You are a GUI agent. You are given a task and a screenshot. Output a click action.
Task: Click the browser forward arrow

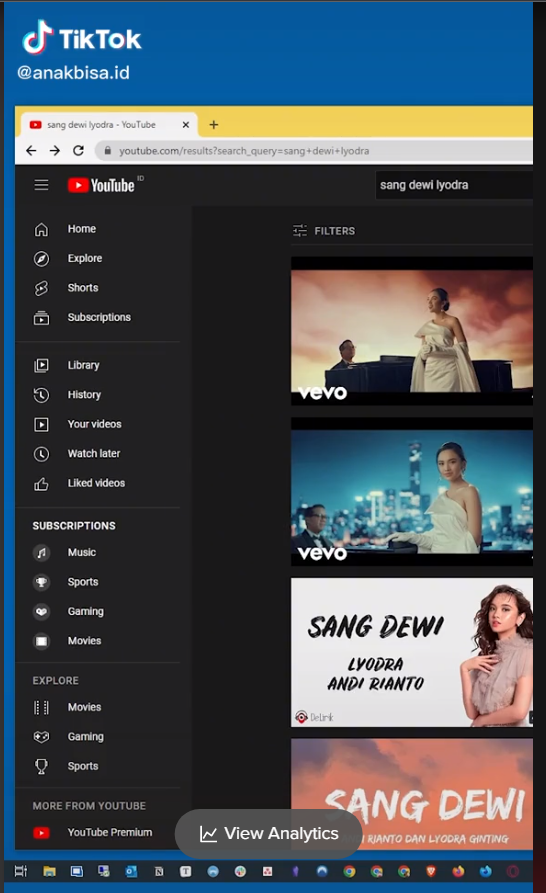(55, 150)
